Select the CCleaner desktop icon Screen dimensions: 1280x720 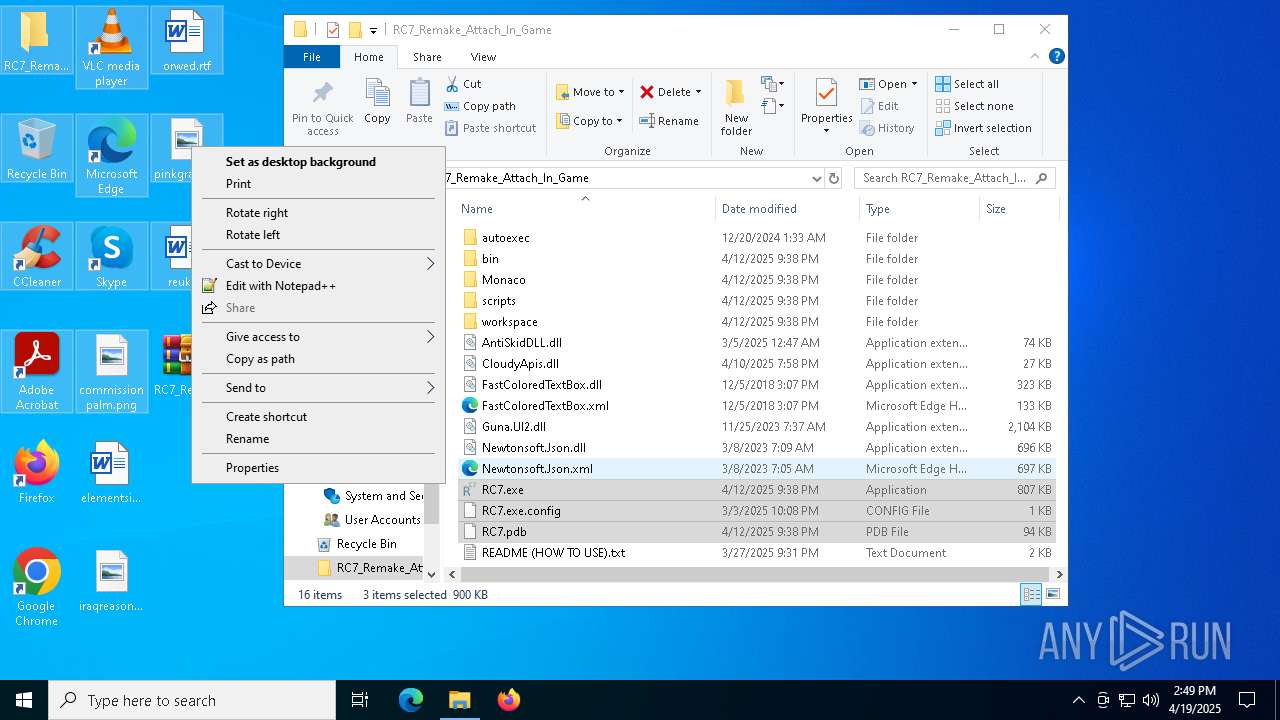click(x=37, y=256)
